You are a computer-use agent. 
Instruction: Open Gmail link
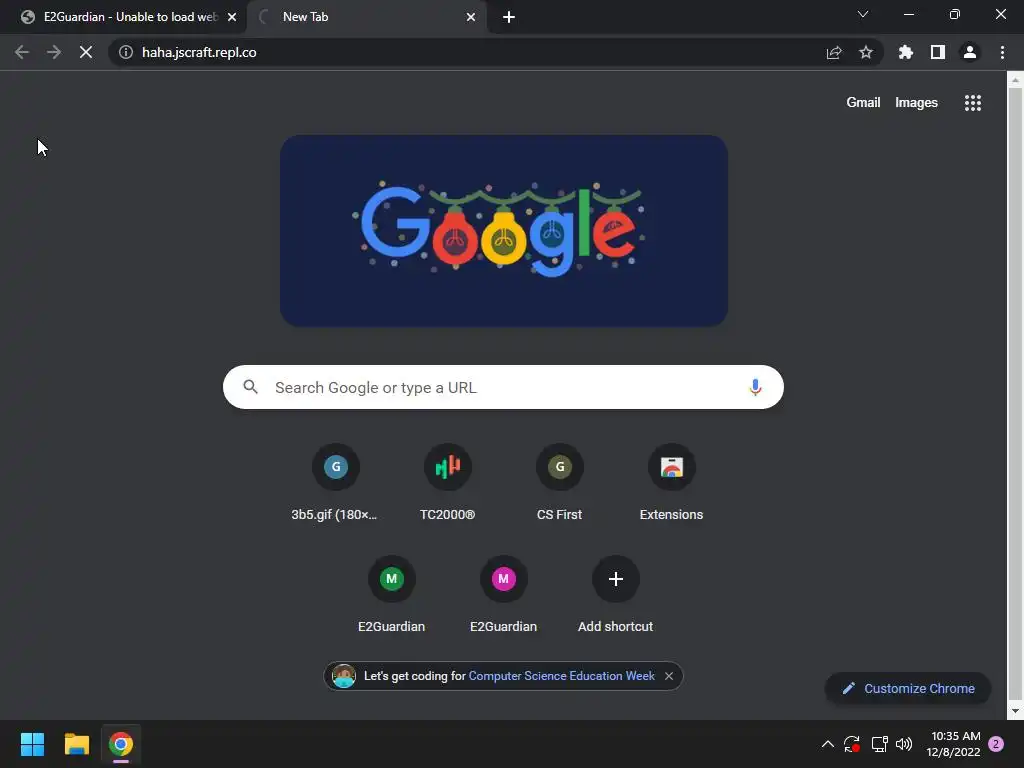click(x=863, y=103)
